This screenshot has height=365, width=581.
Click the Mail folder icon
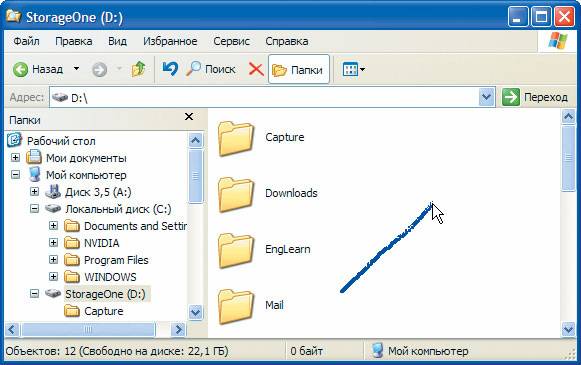(236, 306)
